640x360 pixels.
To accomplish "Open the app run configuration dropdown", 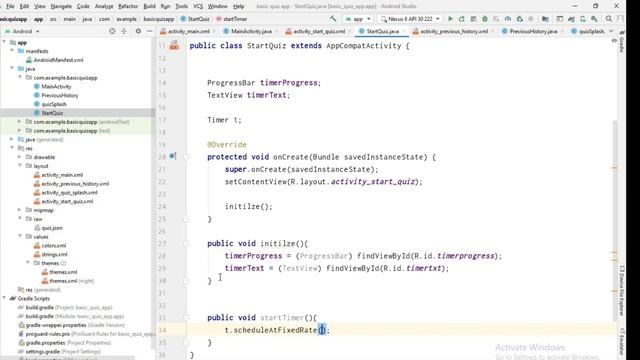I will (358, 19).
